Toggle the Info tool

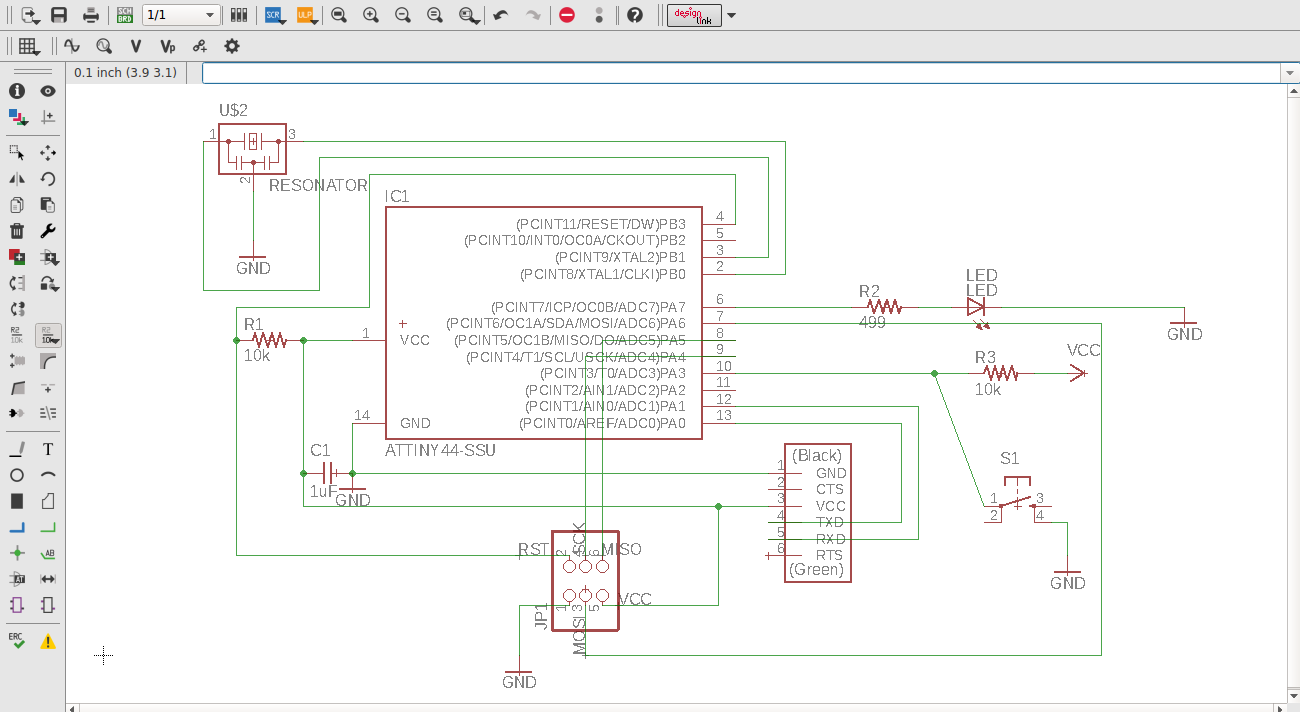[x=17, y=91]
